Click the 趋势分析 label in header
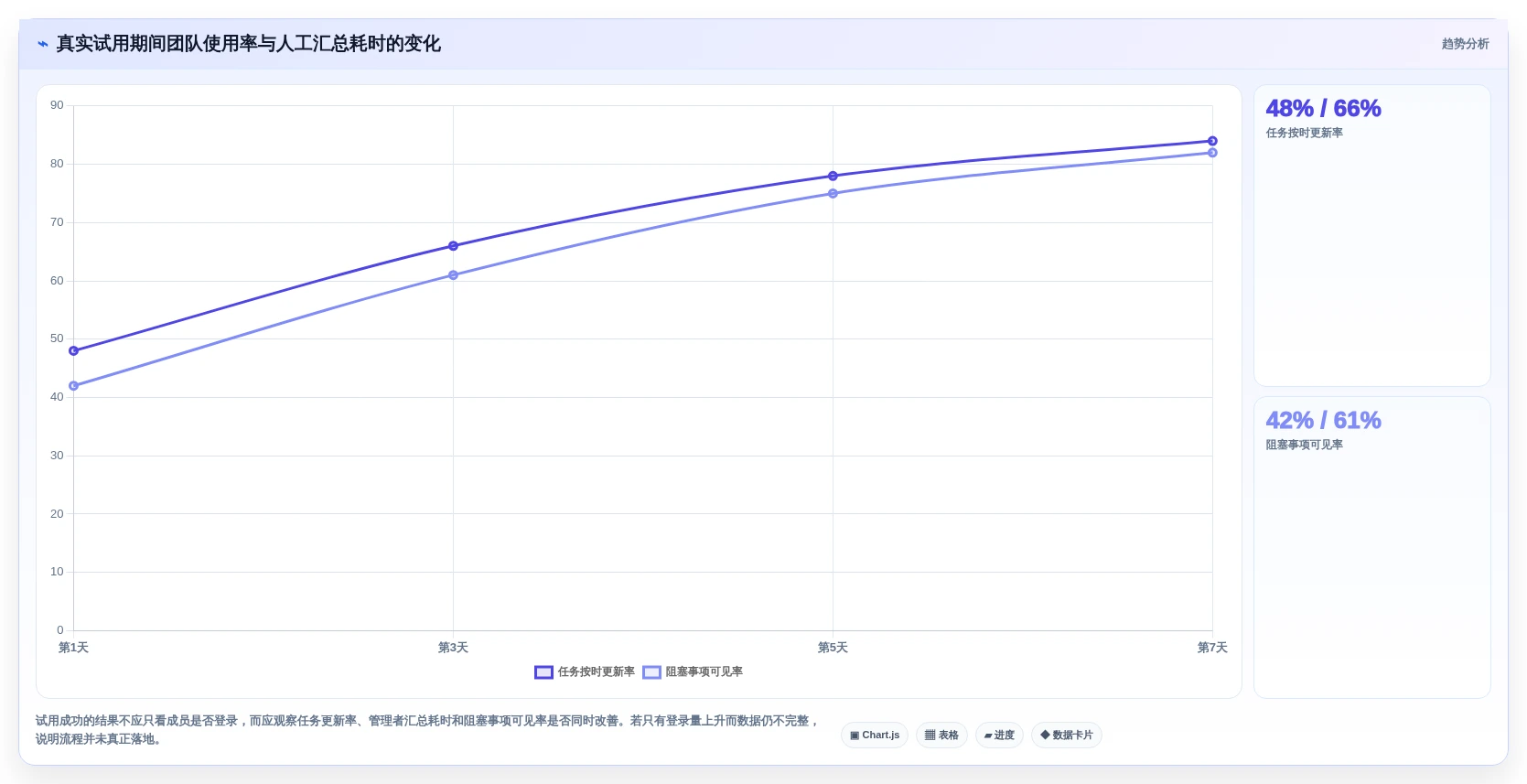 click(1465, 44)
